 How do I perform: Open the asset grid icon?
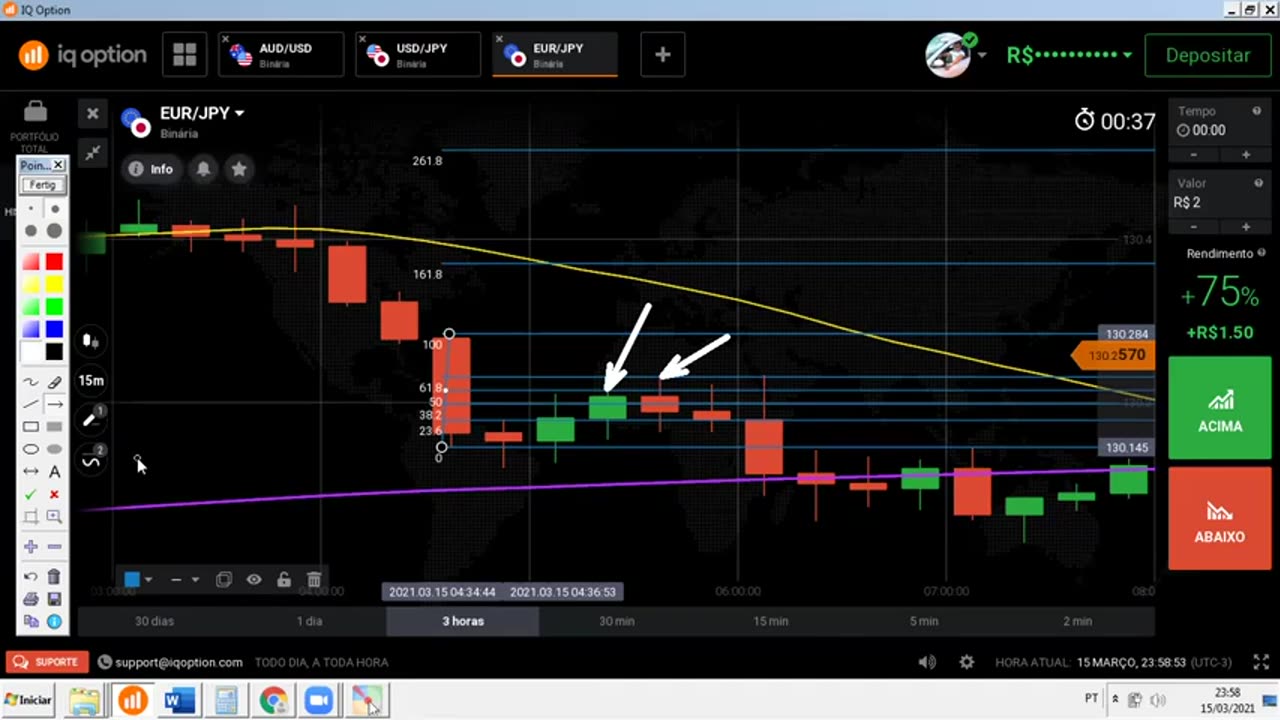[x=184, y=54]
